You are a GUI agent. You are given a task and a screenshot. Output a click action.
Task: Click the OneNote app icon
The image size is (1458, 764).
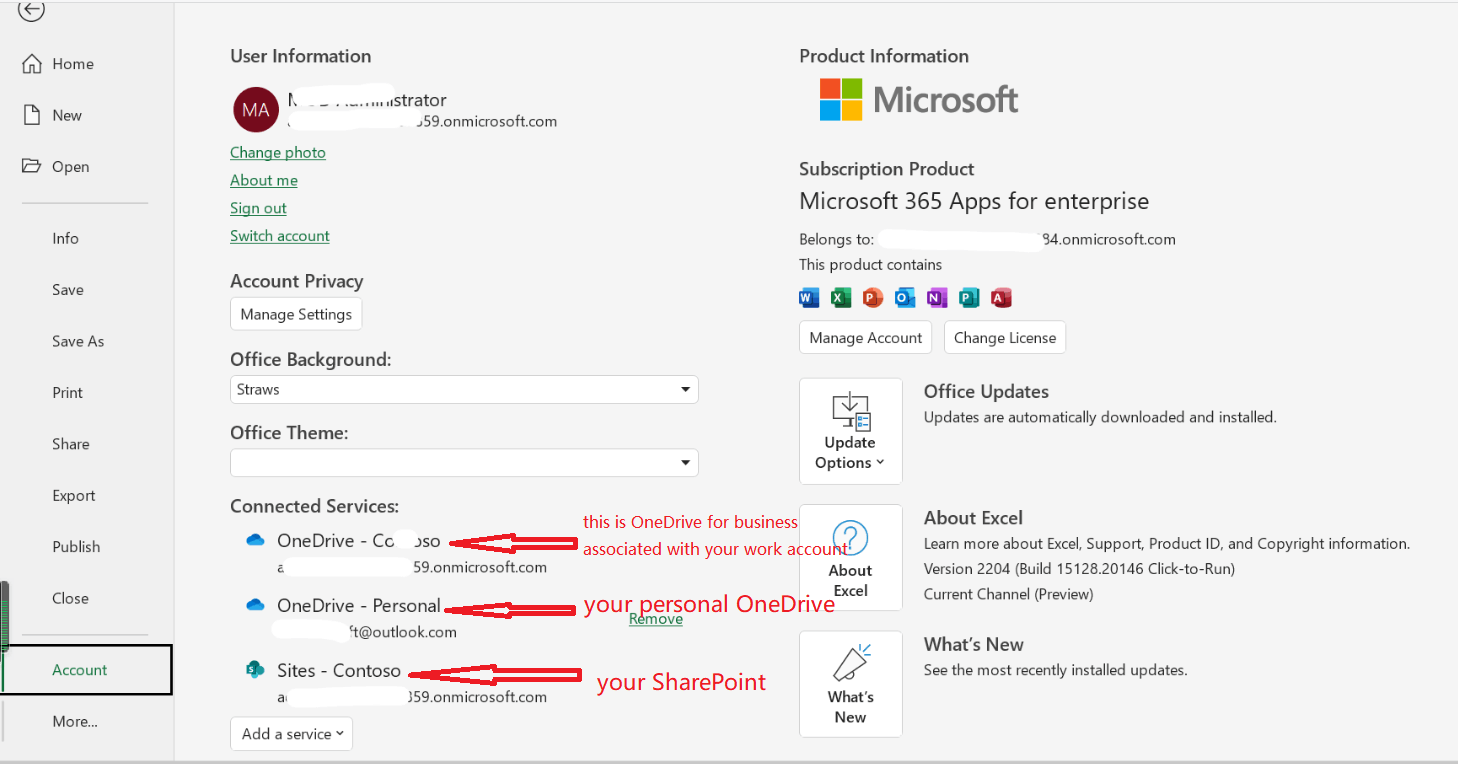(x=937, y=298)
